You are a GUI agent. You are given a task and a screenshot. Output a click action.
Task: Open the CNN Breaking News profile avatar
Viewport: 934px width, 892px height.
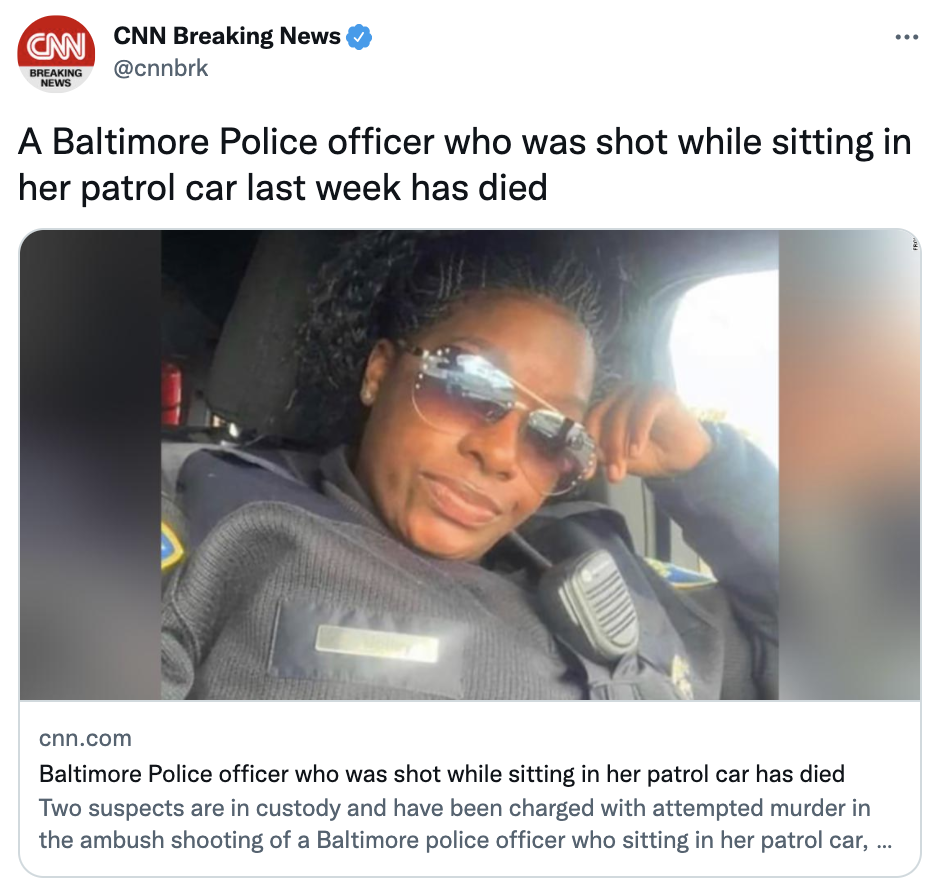click(56, 54)
